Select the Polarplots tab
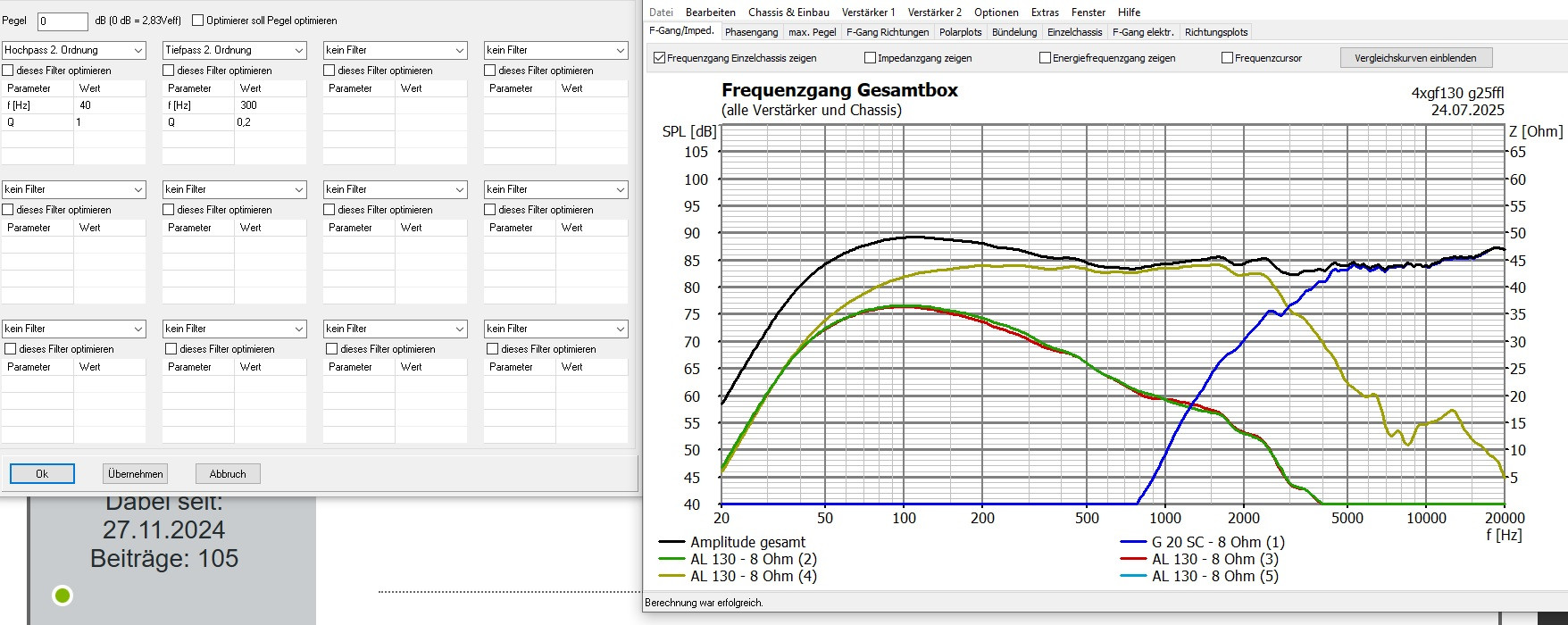This screenshot has height=625, width=1568. (960, 32)
